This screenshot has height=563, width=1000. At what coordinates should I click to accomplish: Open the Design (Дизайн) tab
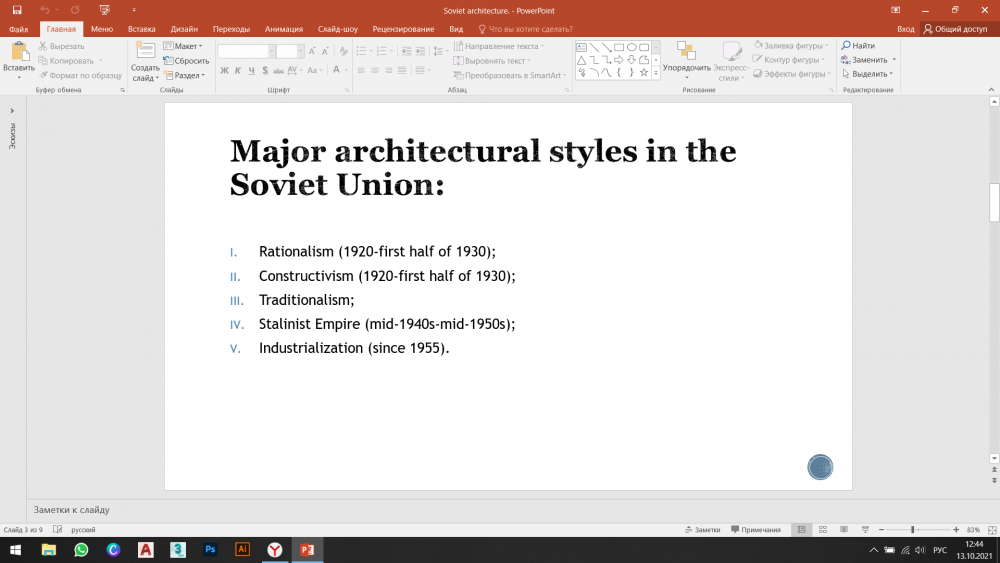184,29
